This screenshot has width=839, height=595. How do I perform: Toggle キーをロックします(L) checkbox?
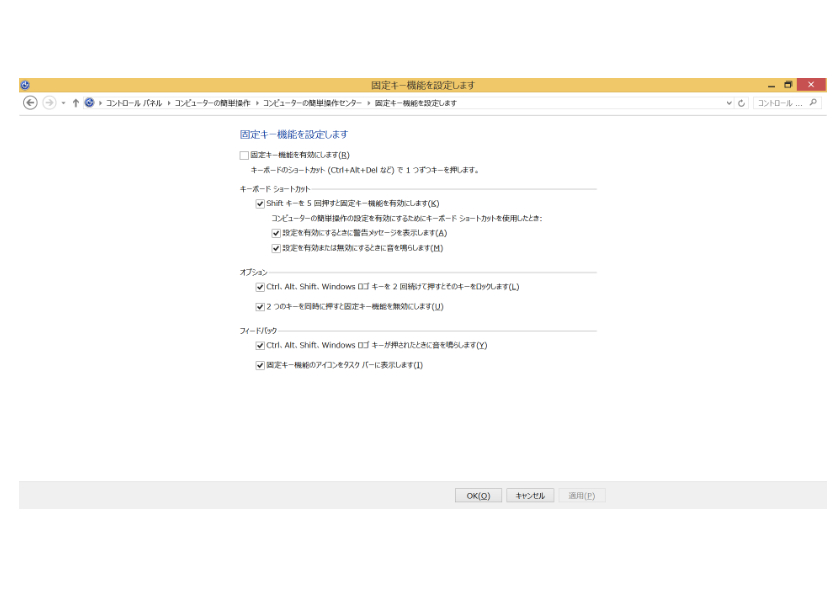[x=260, y=287]
